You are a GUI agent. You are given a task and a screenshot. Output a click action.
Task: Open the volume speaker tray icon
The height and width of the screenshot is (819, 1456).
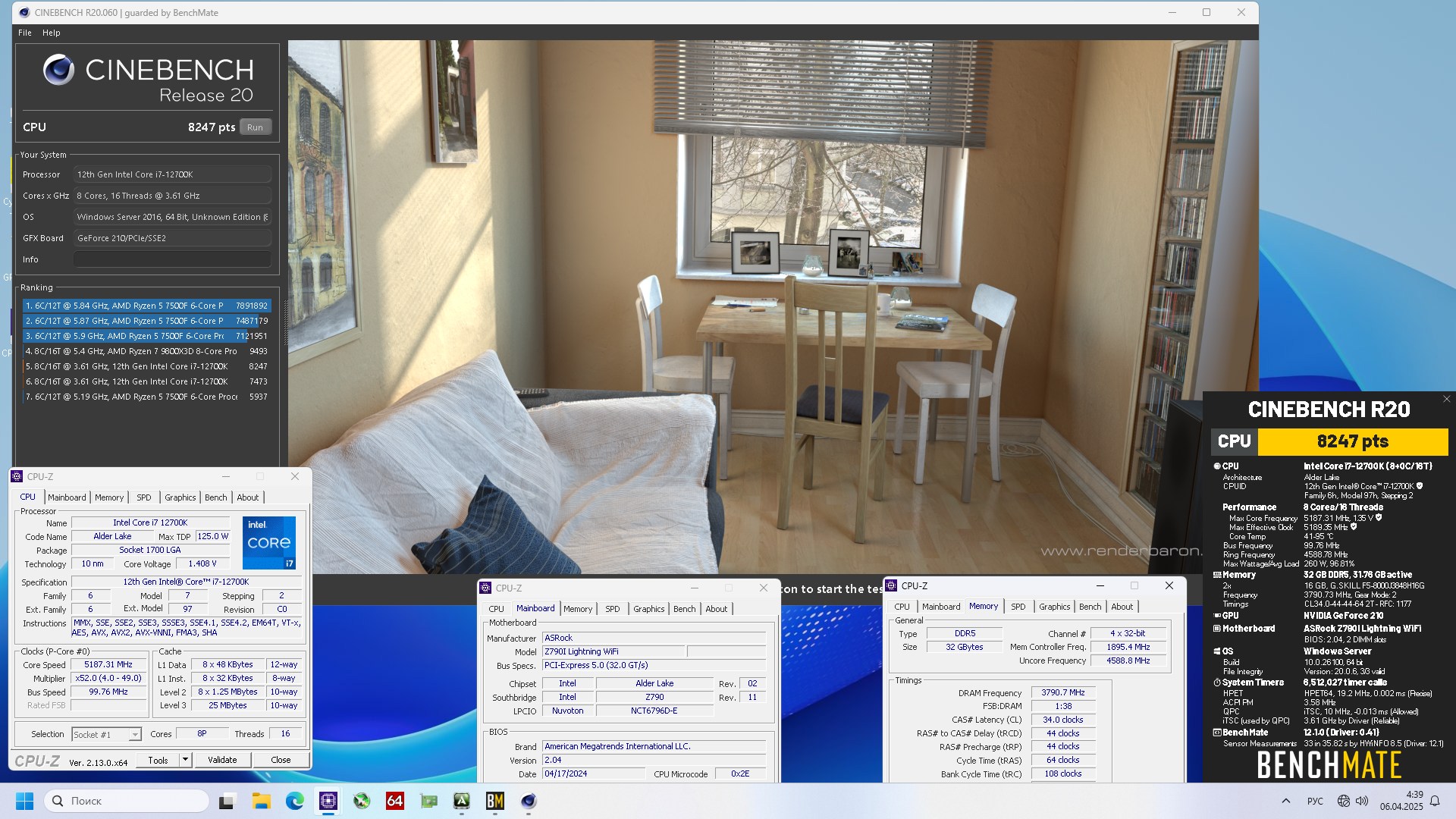(1362, 801)
